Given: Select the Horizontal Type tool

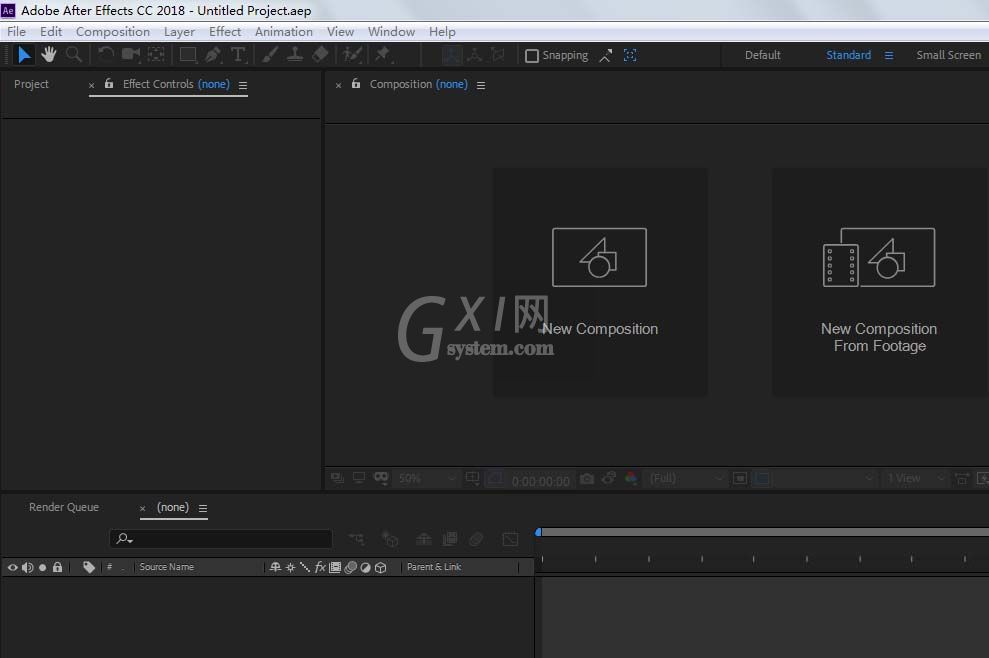Looking at the screenshot, I should pos(238,55).
